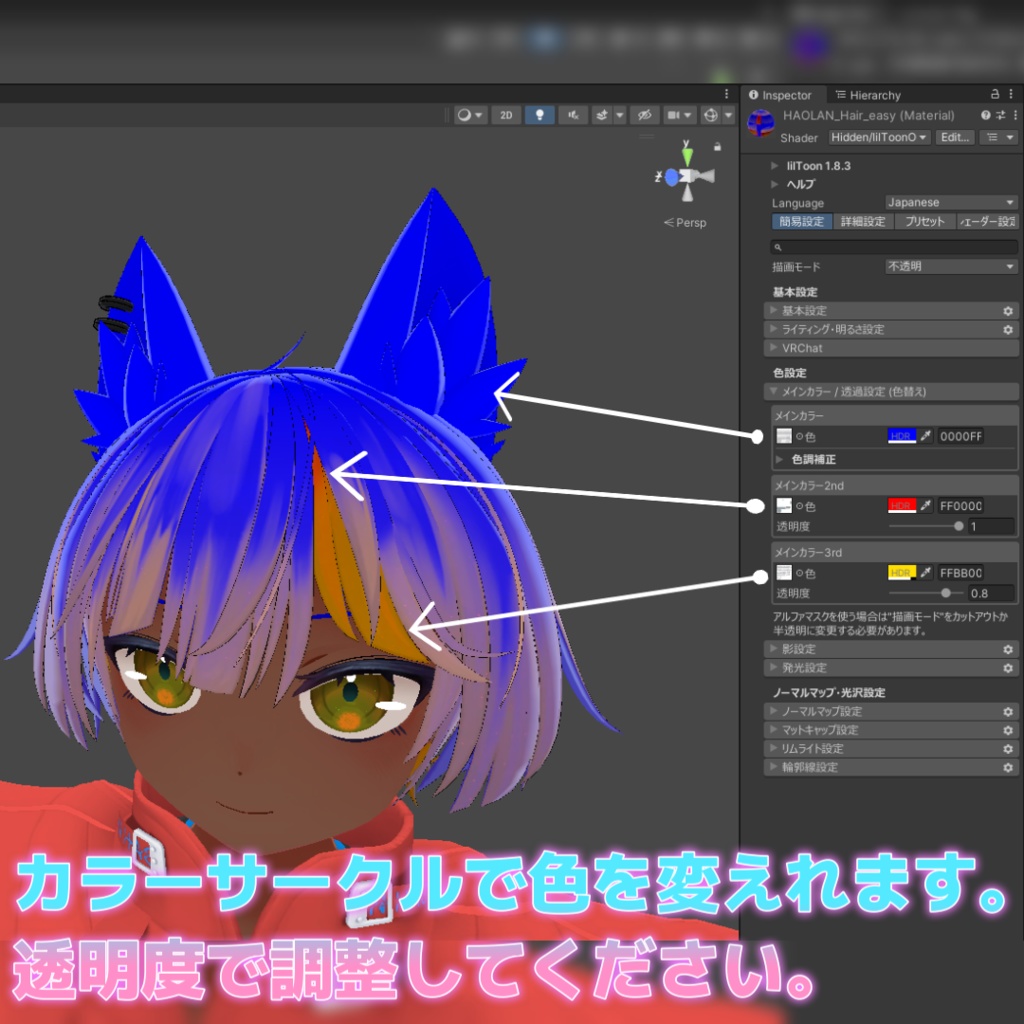Screen dimensions: 1024x1024
Task: Toggle scene audio mute icon
Action: click(571, 115)
